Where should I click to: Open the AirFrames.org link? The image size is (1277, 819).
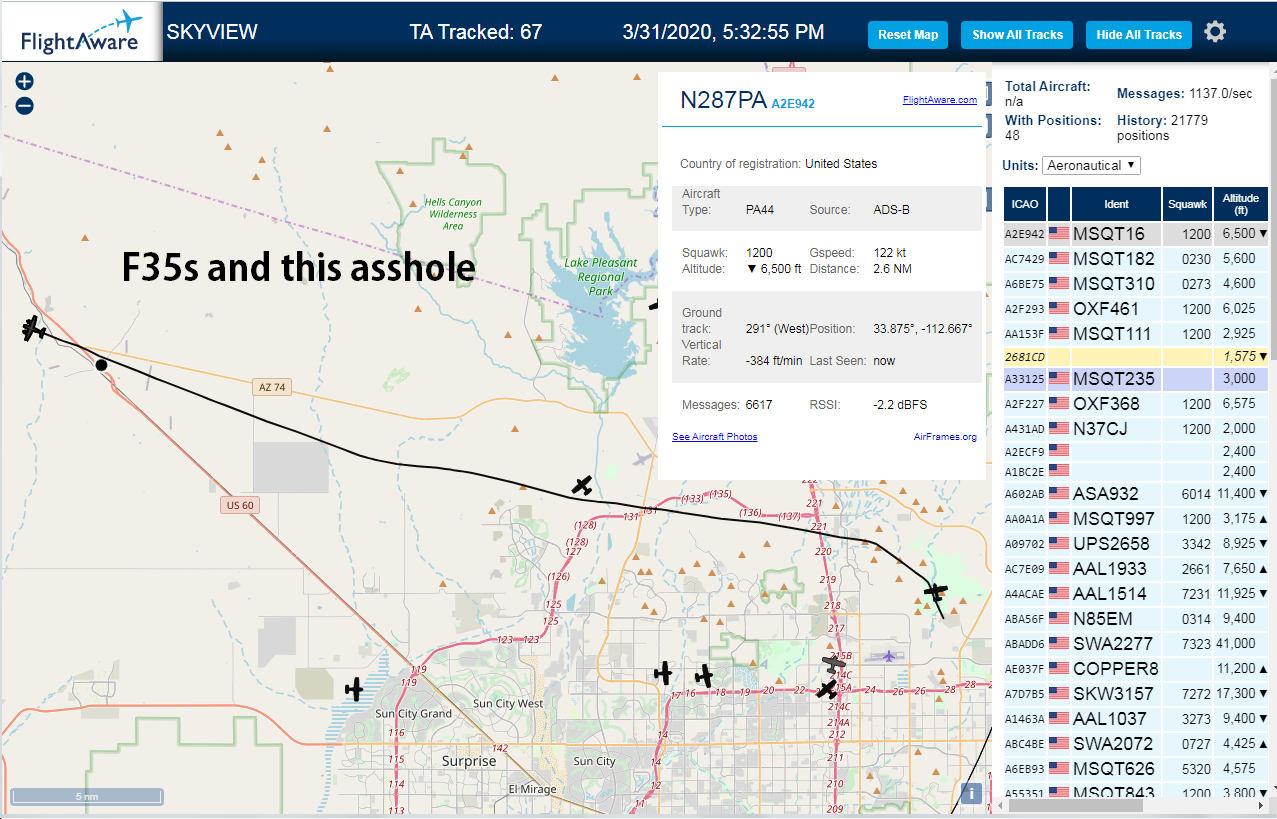click(945, 437)
